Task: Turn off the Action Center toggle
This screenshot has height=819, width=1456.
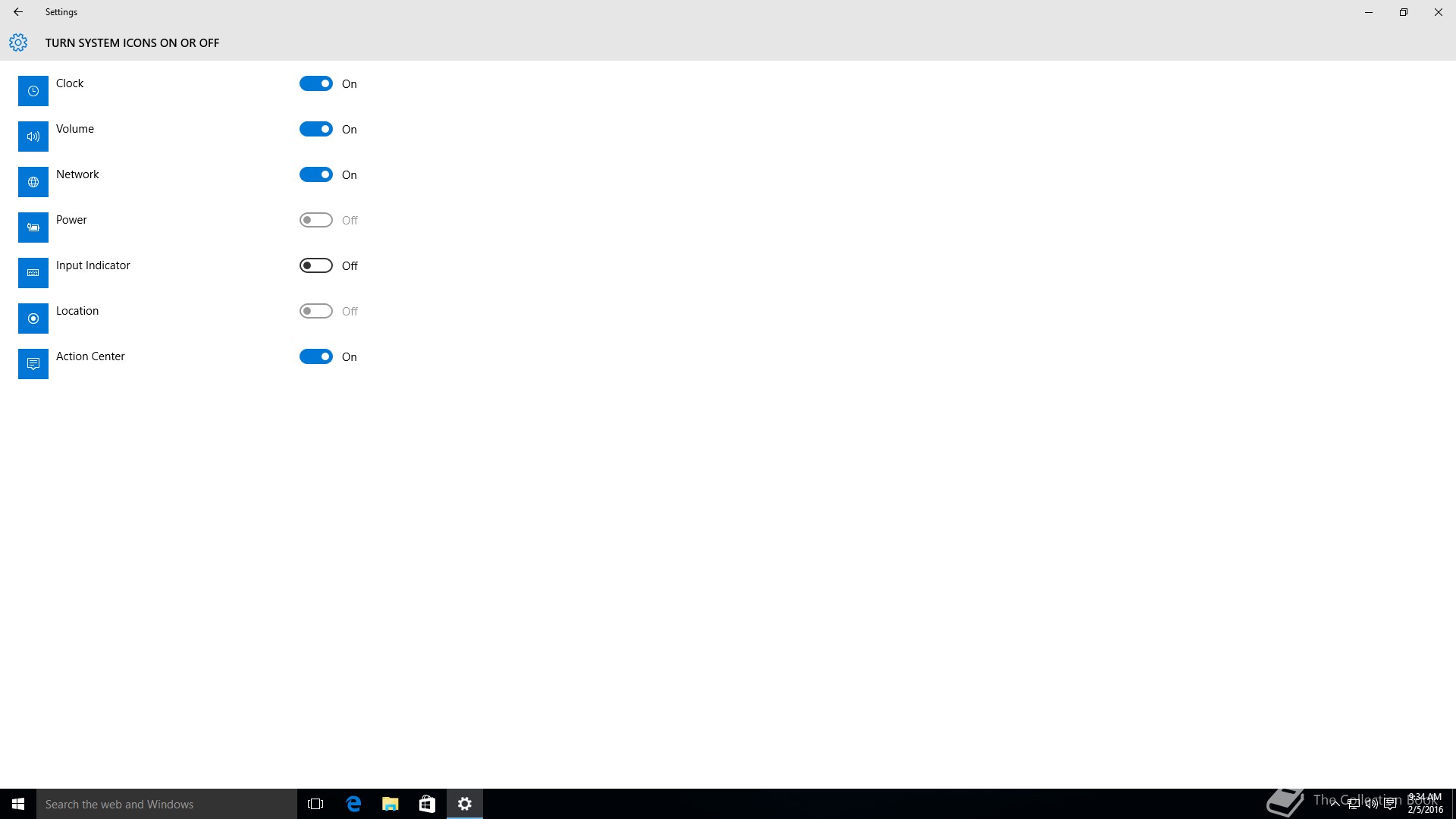Action: pyautogui.click(x=315, y=356)
